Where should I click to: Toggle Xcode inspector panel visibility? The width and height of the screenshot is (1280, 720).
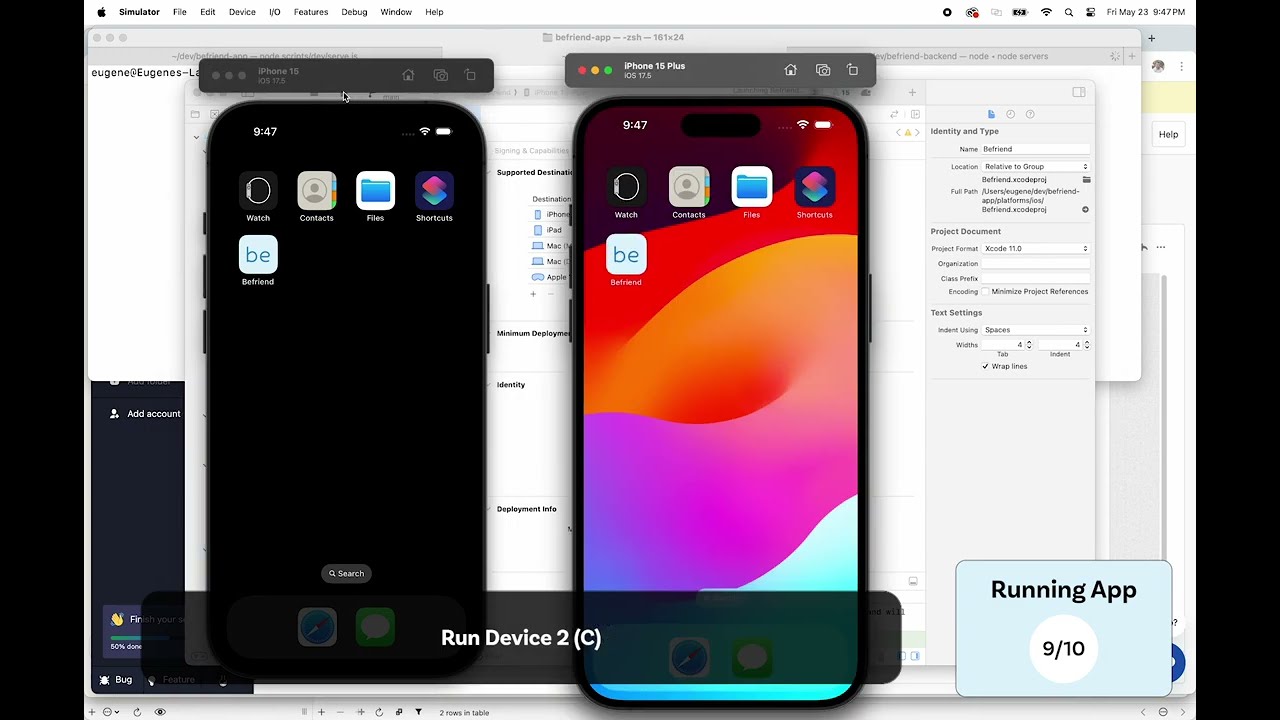coord(1079,92)
